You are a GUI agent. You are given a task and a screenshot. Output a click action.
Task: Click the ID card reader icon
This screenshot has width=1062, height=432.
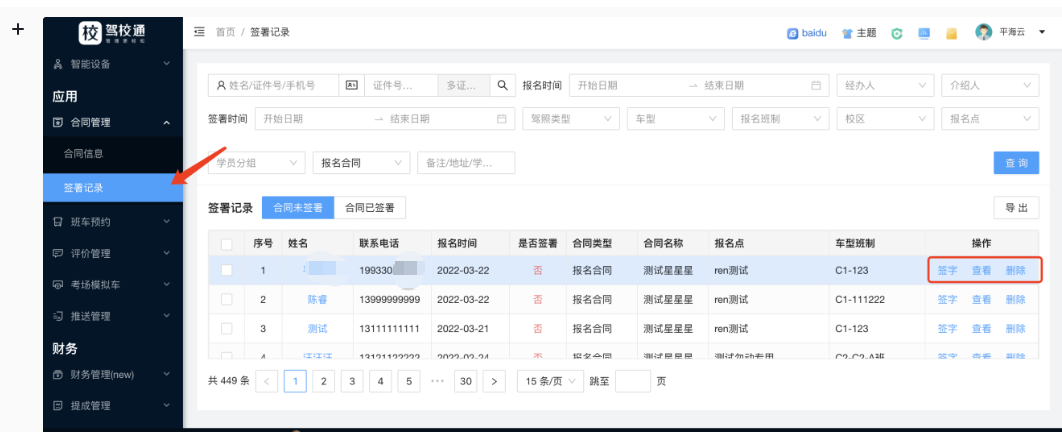coord(352,85)
